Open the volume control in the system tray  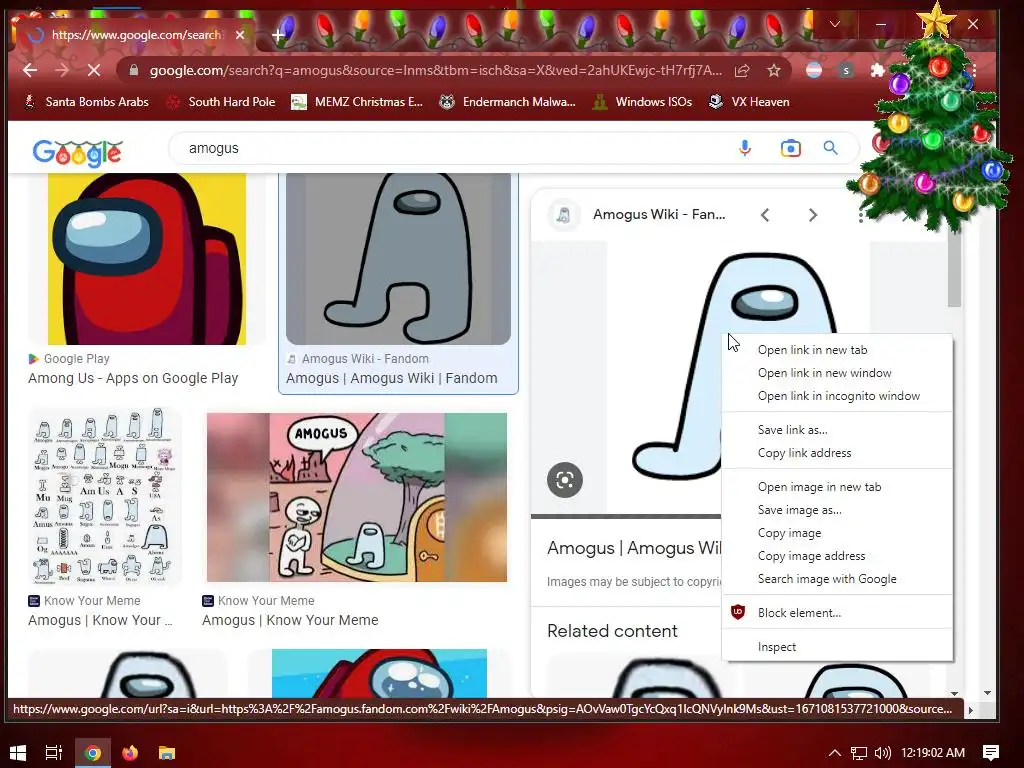click(x=882, y=753)
